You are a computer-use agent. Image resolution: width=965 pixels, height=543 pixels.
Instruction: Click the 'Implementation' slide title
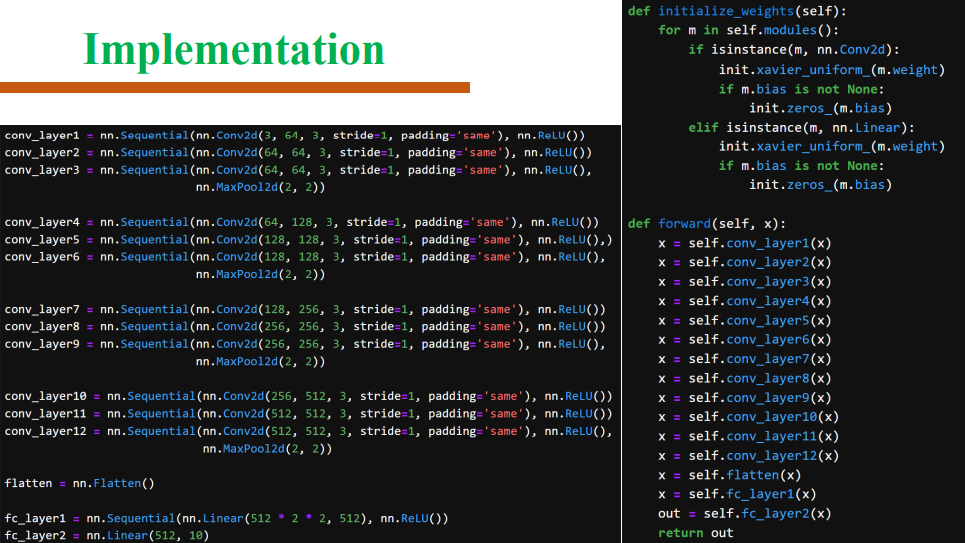pos(234,50)
